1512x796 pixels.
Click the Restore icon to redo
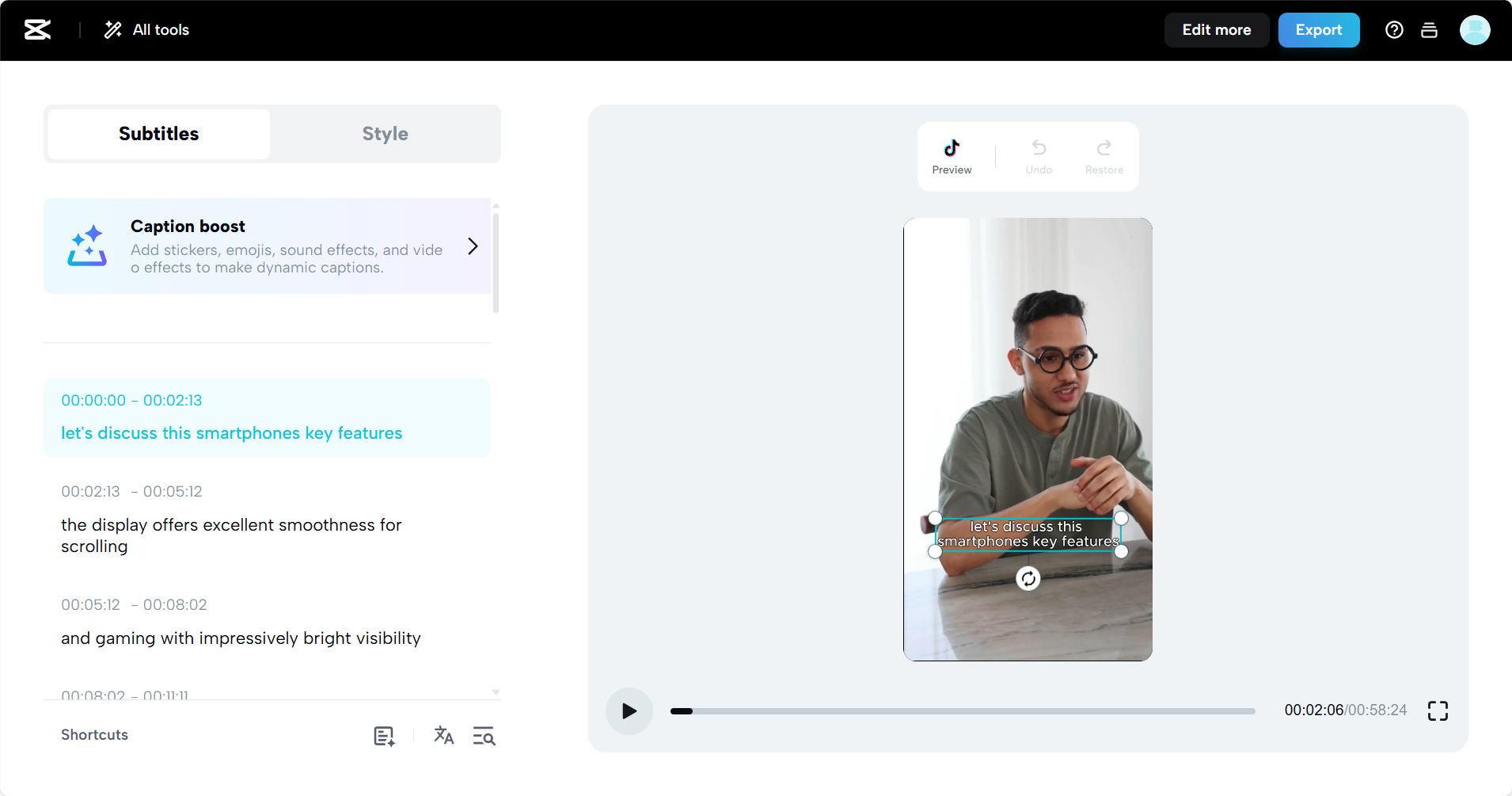point(1104,156)
